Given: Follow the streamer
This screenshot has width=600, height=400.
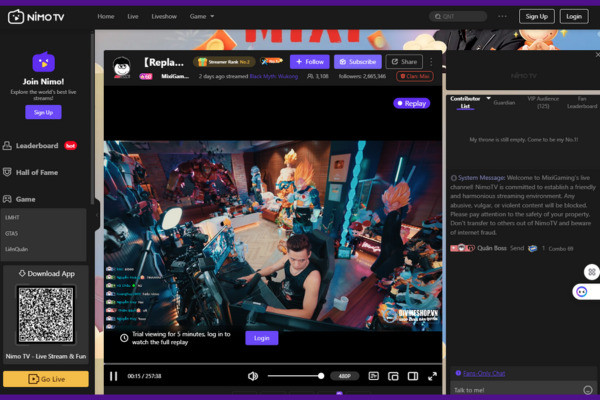Looking at the screenshot, I should click(310, 62).
